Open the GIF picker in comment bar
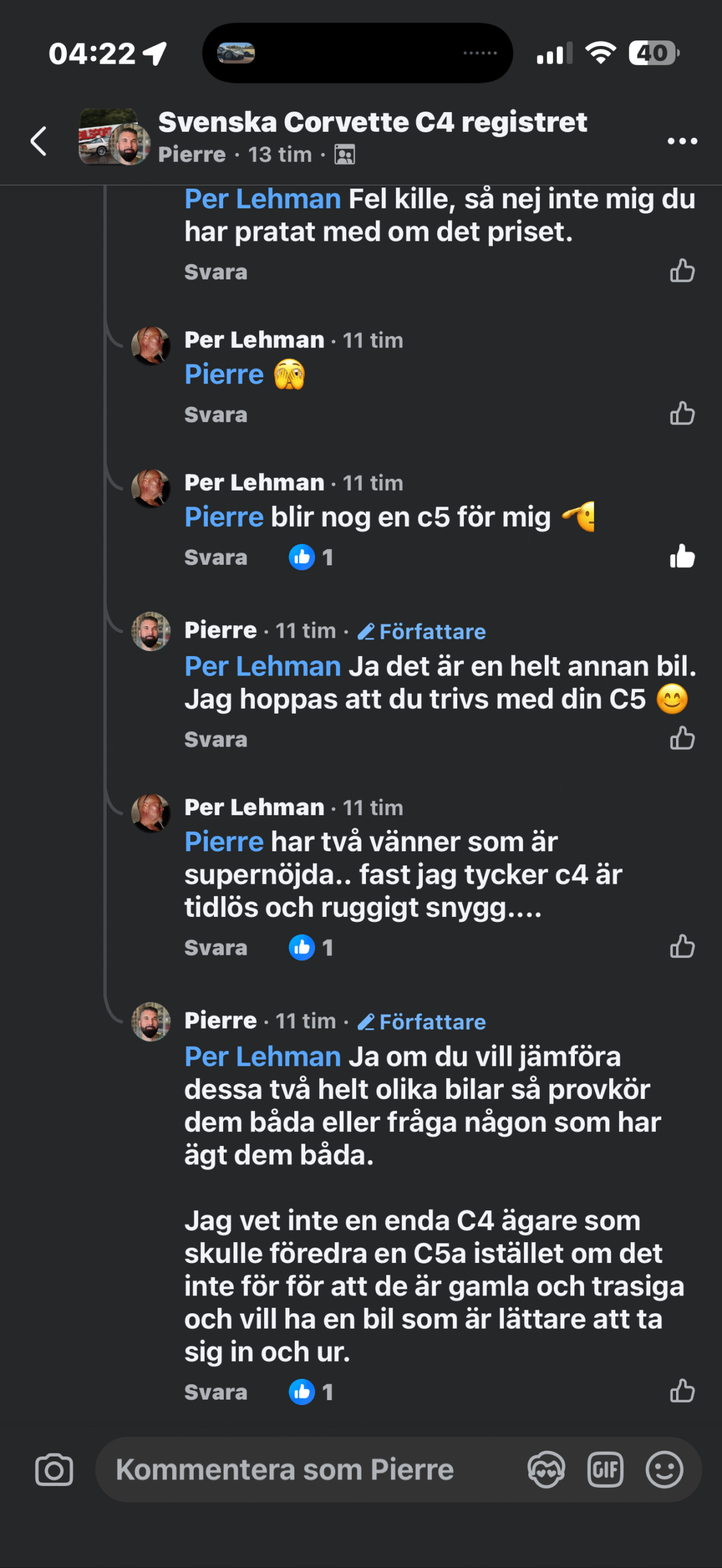 pyautogui.click(x=605, y=1470)
